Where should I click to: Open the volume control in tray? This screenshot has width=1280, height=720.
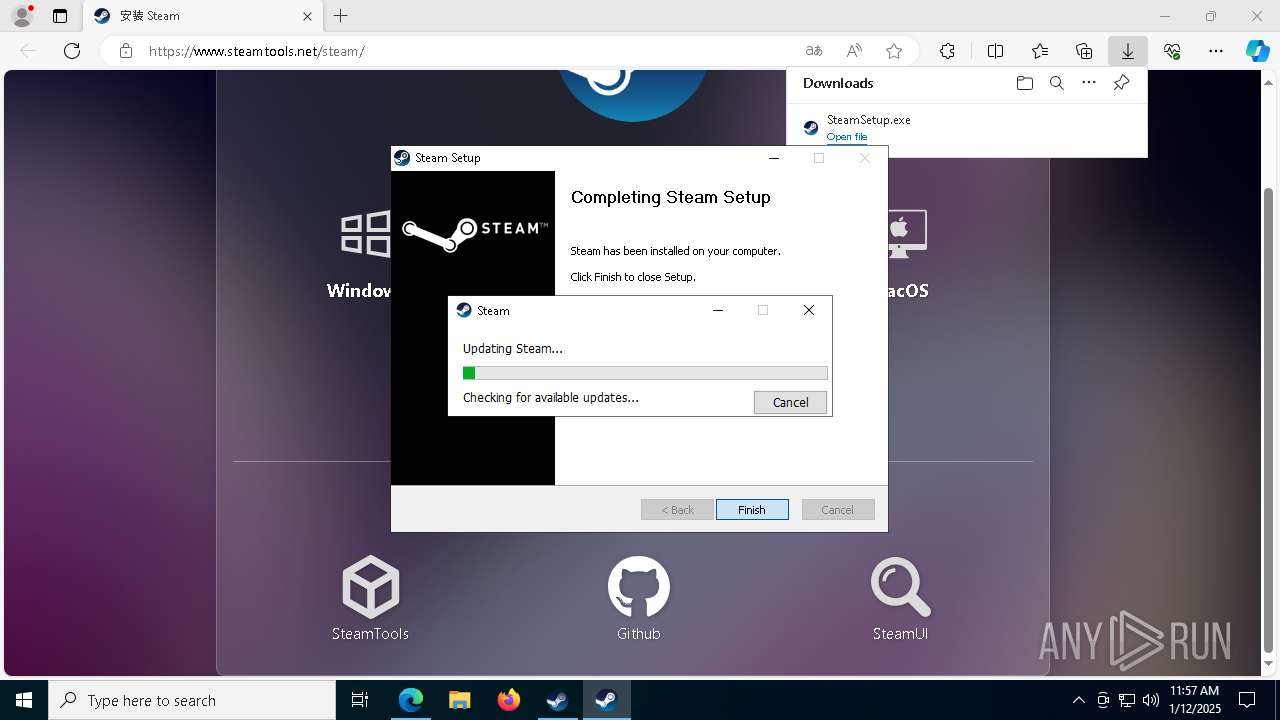[x=1150, y=700]
